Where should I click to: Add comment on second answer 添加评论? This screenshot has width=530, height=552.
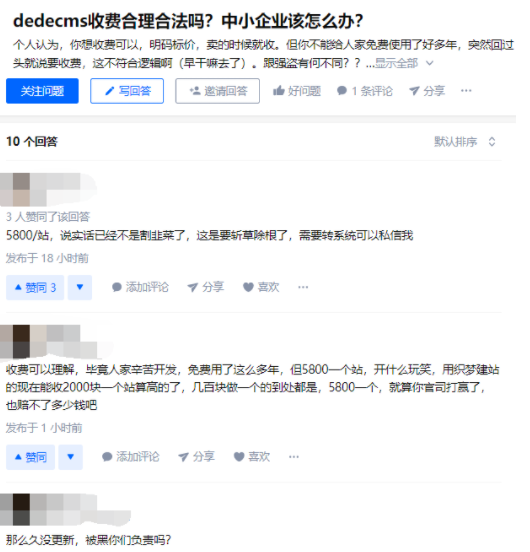tap(131, 457)
